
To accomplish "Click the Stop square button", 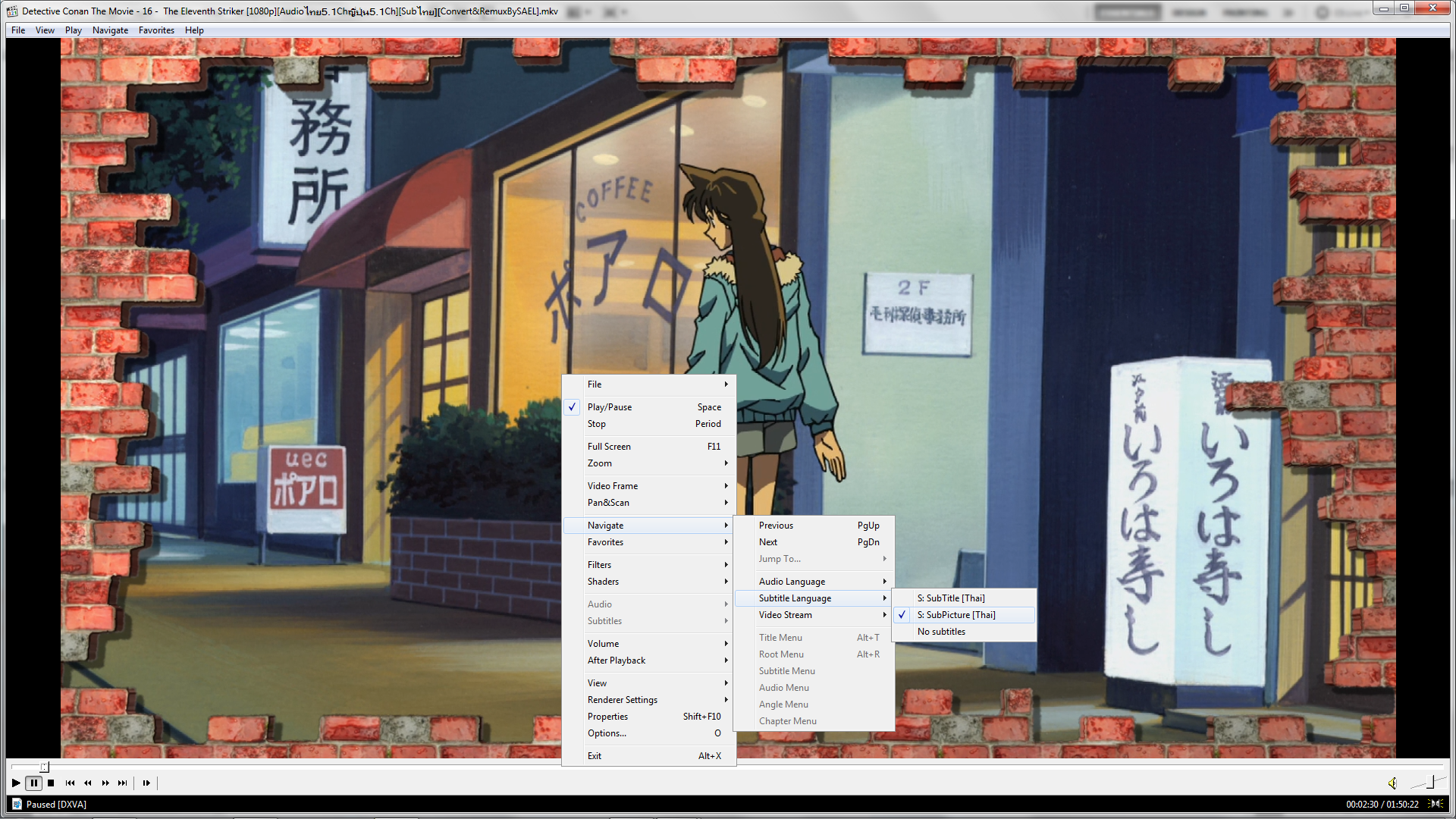I will point(51,783).
